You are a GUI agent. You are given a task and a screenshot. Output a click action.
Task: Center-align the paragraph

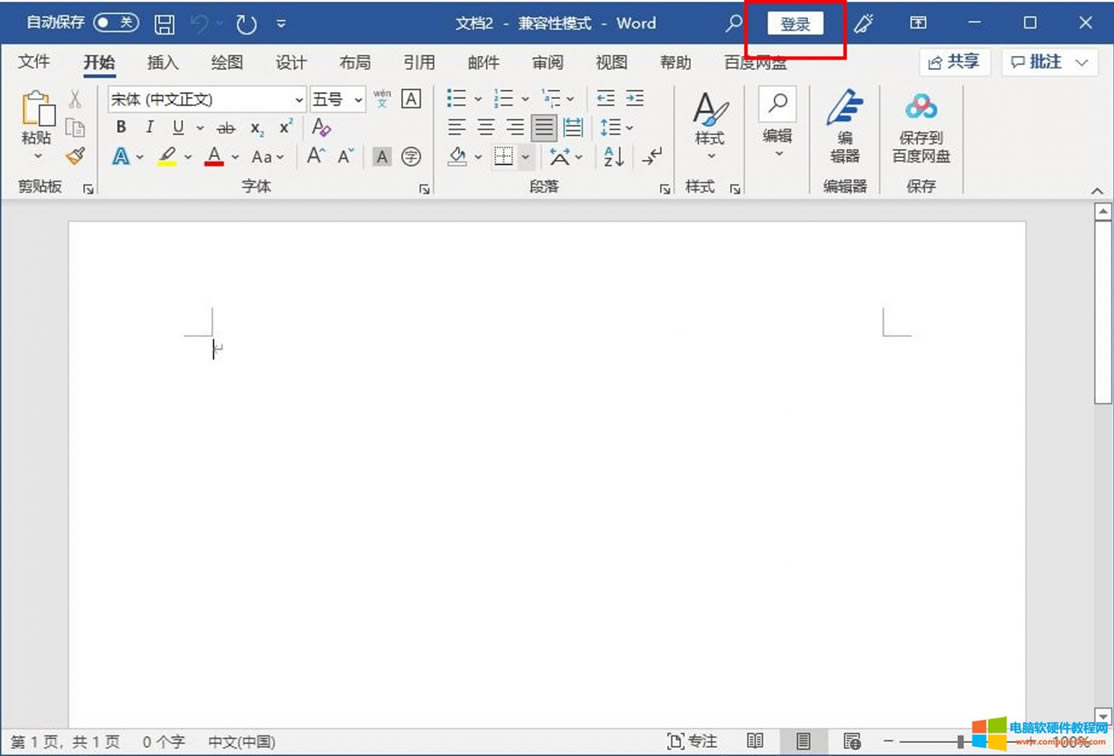click(x=486, y=127)
